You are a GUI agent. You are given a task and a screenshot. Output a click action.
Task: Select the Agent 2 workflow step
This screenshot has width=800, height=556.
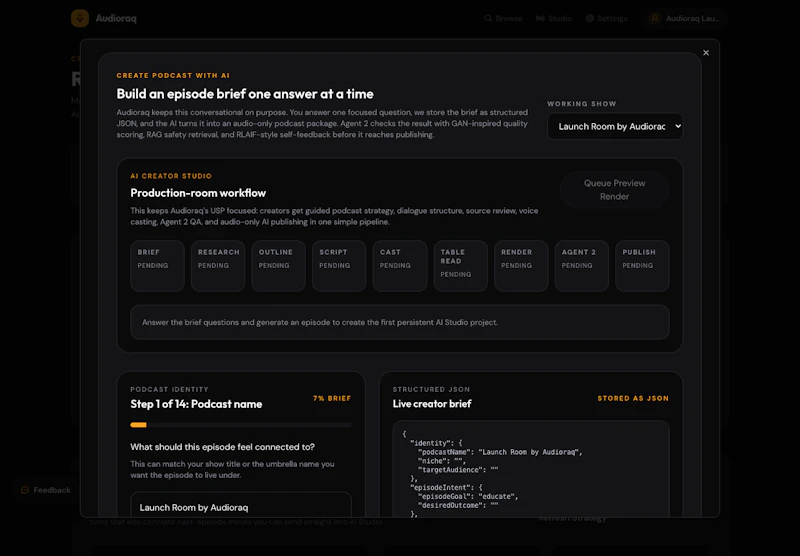582,266
